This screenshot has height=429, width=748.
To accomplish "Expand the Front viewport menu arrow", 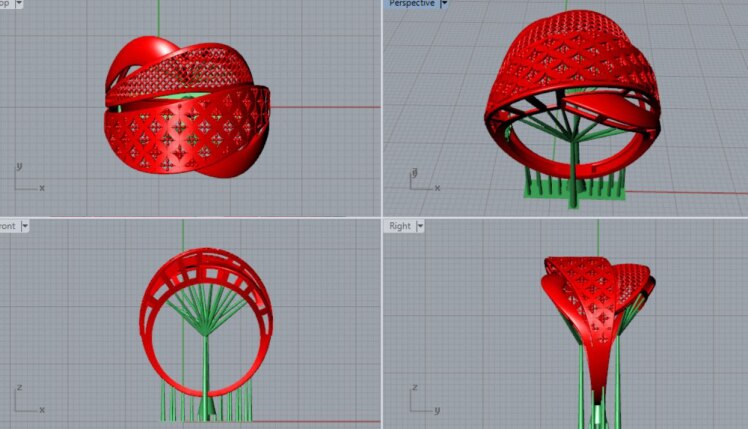I will coord(23,226).
